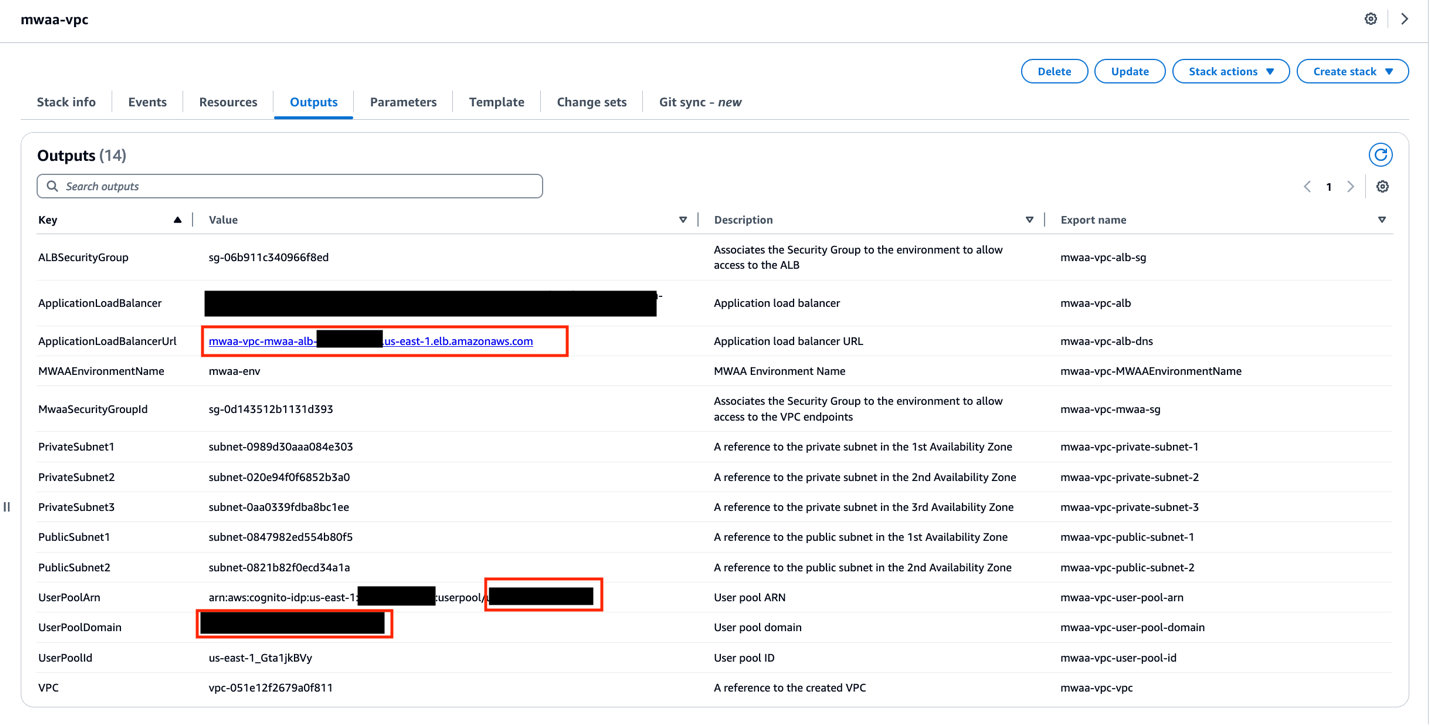Open the Git sync - new tab
This screenshot has width=1430, height=727.
coord(700,102)
